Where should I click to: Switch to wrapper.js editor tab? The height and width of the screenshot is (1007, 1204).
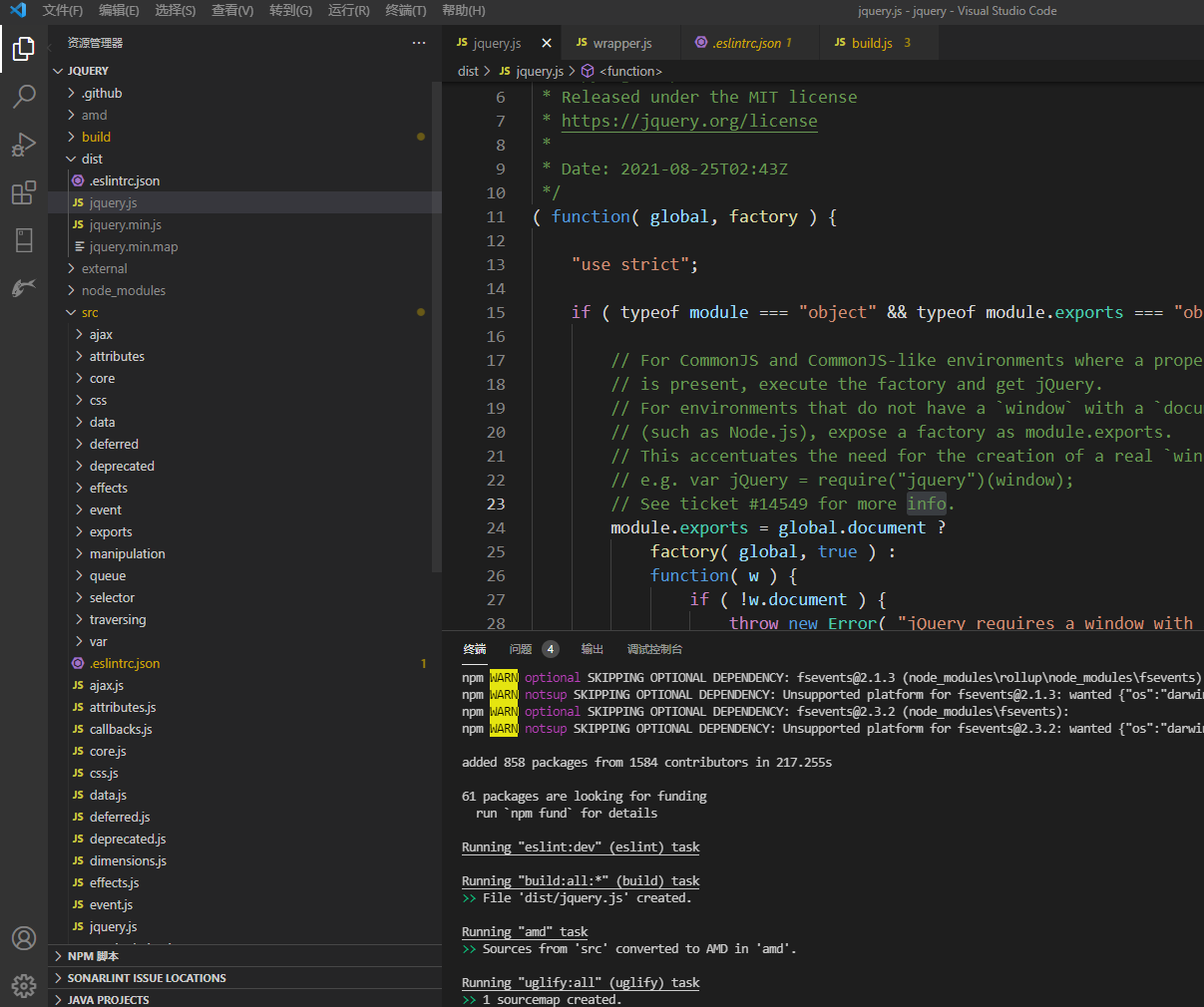click(621, 43)
